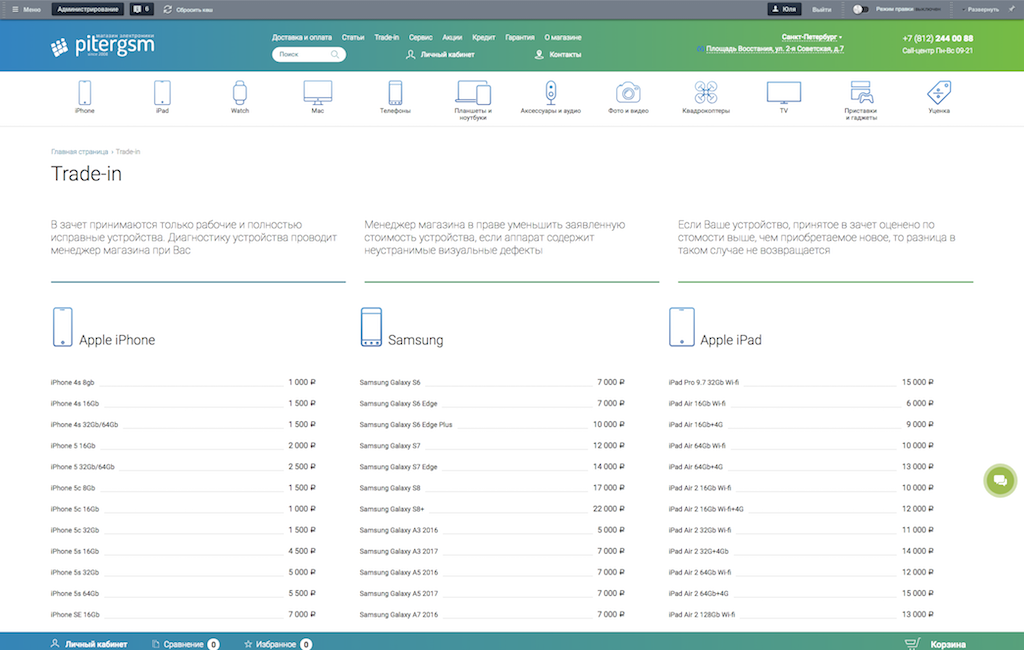Open the live chat bubble
The height and width of the screenshot is (650, 1024).
click(1000, 481)
